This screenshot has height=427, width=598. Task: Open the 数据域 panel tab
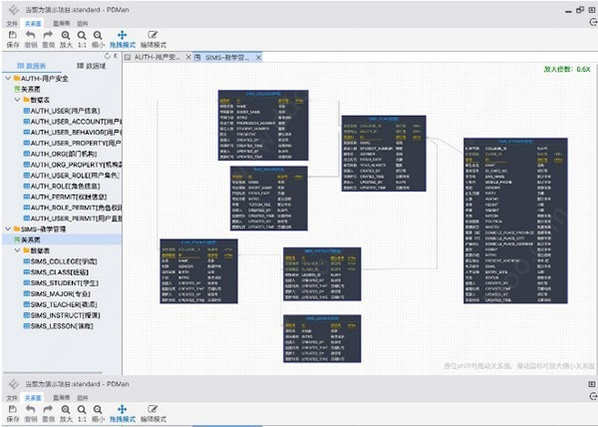point(92,66)
